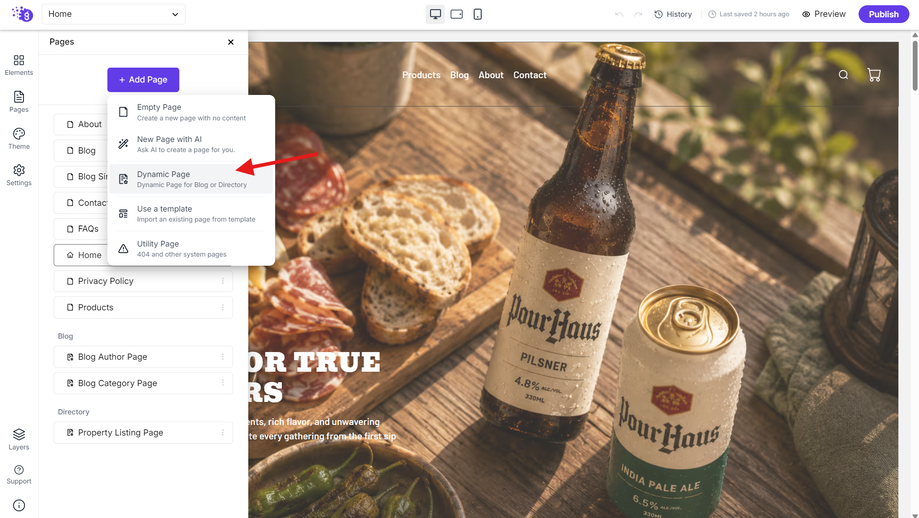Screen dimensions: 919x518
Task: Click Contact link in site navigation
Action: (530, 75)
